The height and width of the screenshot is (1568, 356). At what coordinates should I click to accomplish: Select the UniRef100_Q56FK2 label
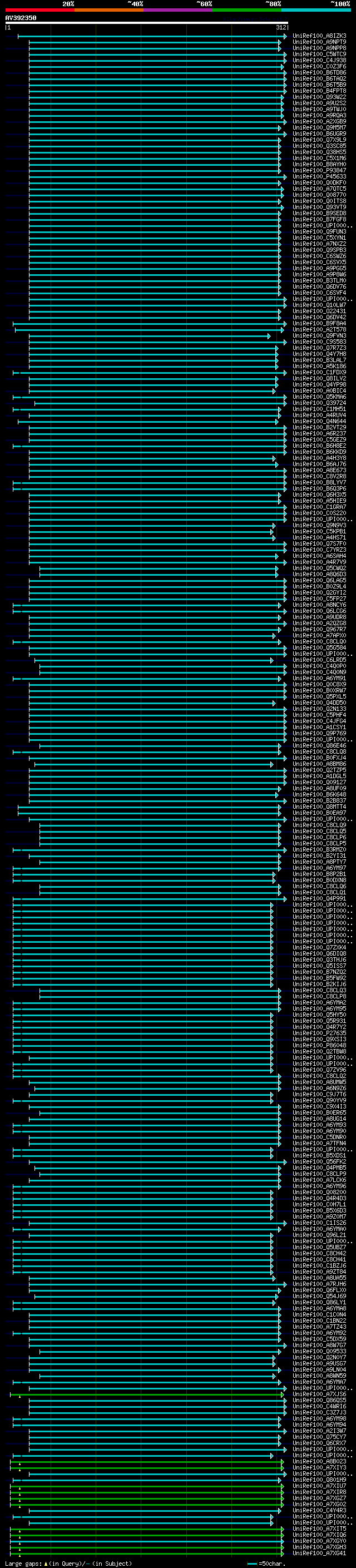(319, 1161)
